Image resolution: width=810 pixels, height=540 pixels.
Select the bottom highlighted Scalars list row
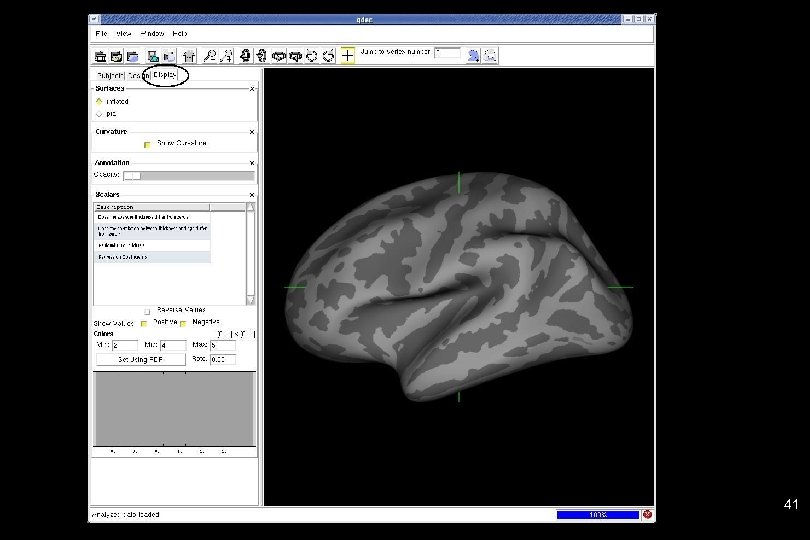coord(152,257)
